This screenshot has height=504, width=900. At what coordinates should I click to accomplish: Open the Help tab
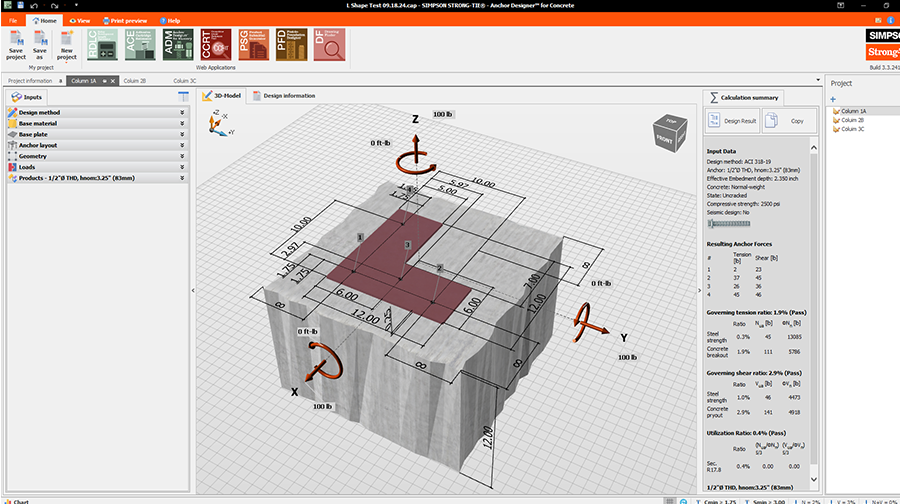pyautogui.click(x=170, y=21)
